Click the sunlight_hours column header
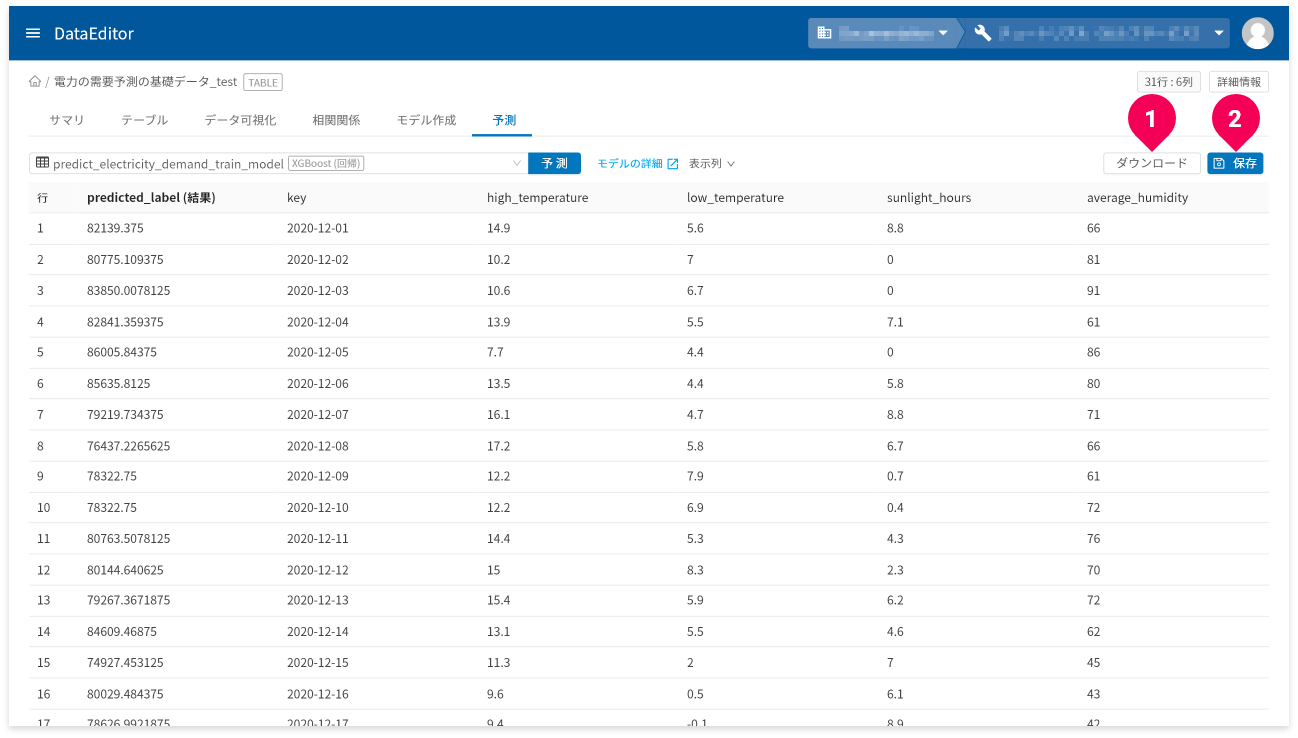This screenshot has width=1298, height=738. coord(929,198)
